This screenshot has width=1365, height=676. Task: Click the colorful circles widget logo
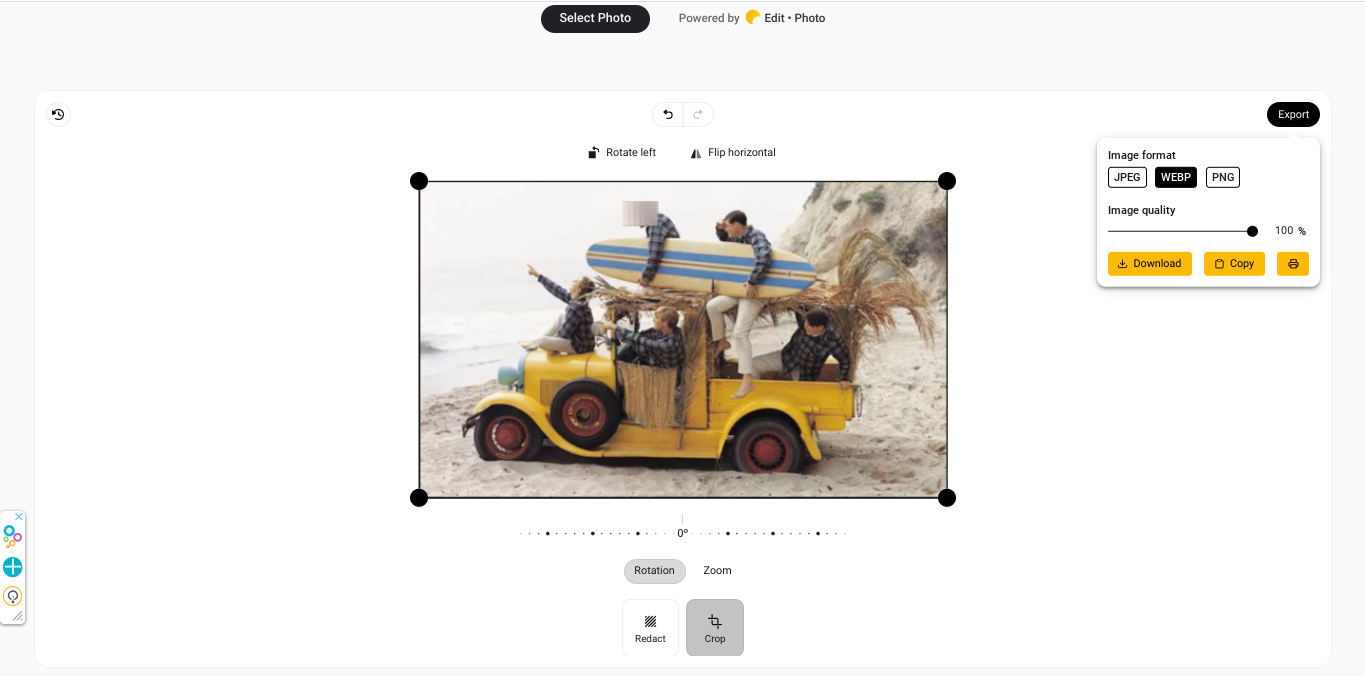pos(12,537)
